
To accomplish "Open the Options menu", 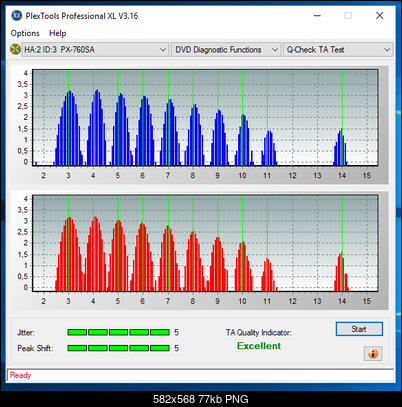I will click(25, 33).
